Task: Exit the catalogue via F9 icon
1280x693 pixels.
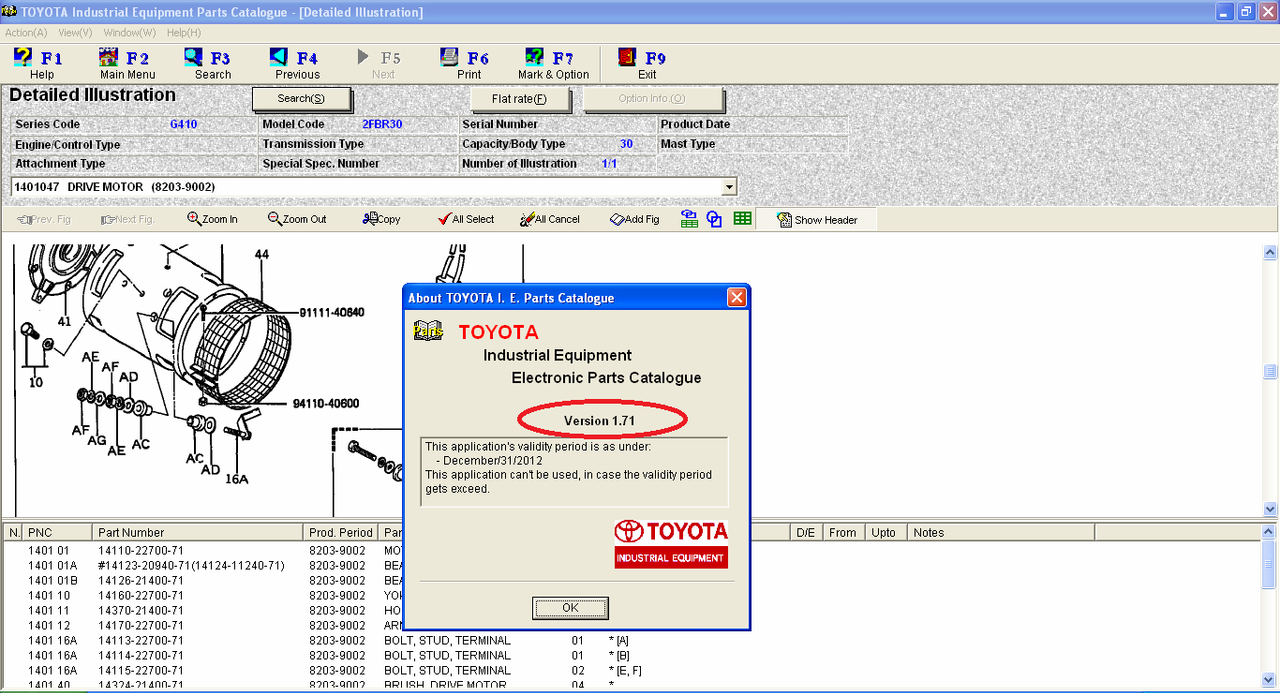Action: [x=628, y=57]
